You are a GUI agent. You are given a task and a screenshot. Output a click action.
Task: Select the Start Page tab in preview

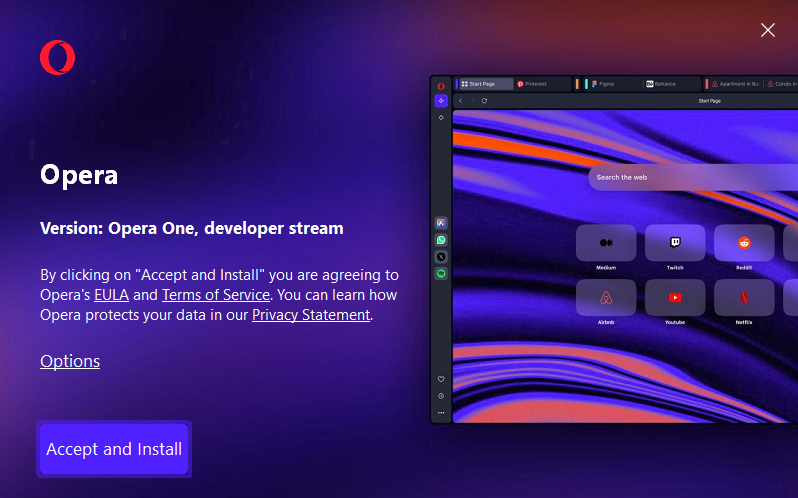(x=486, y=84)
